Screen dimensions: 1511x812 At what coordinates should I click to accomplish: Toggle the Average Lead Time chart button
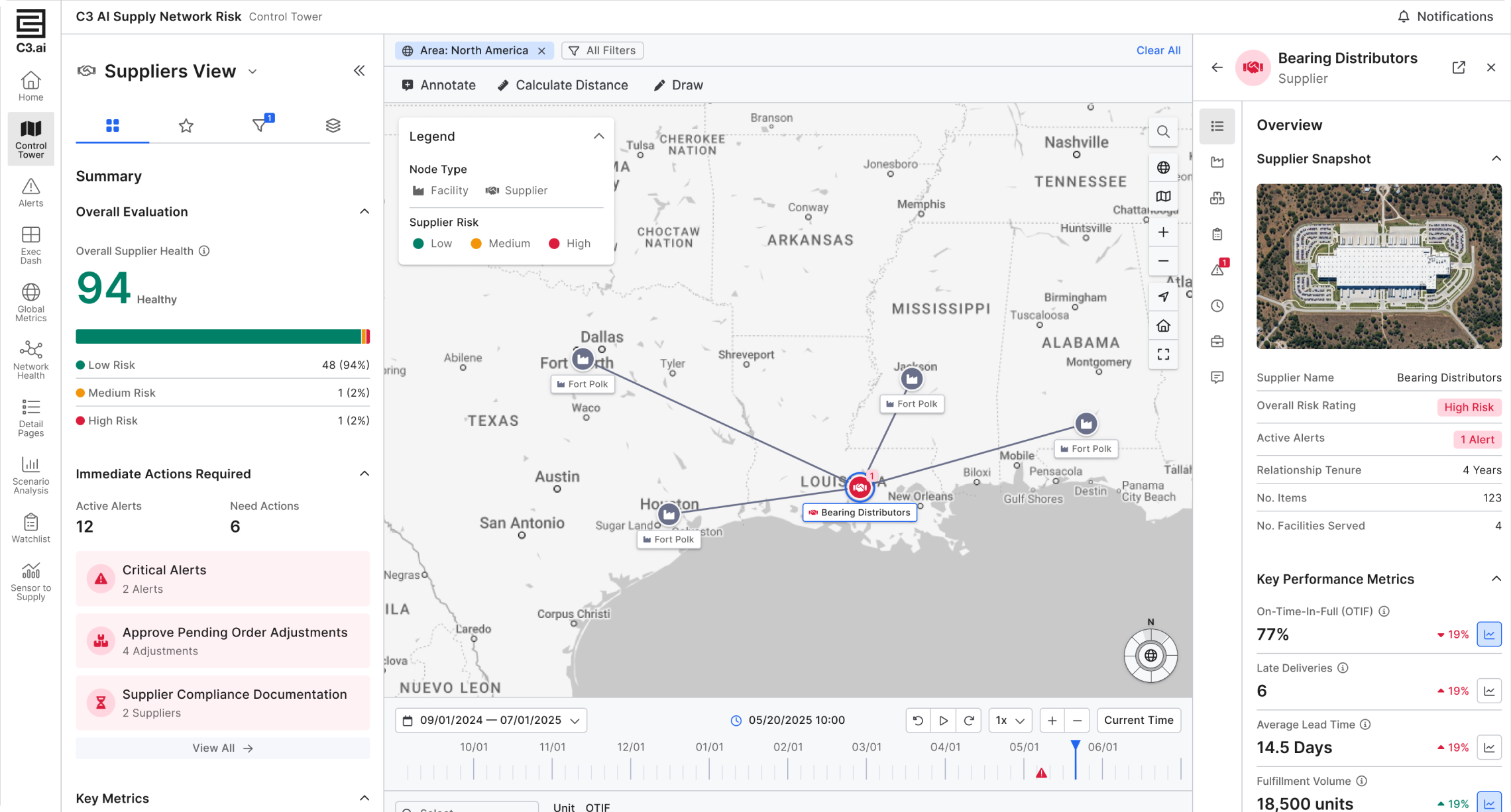1489,748
